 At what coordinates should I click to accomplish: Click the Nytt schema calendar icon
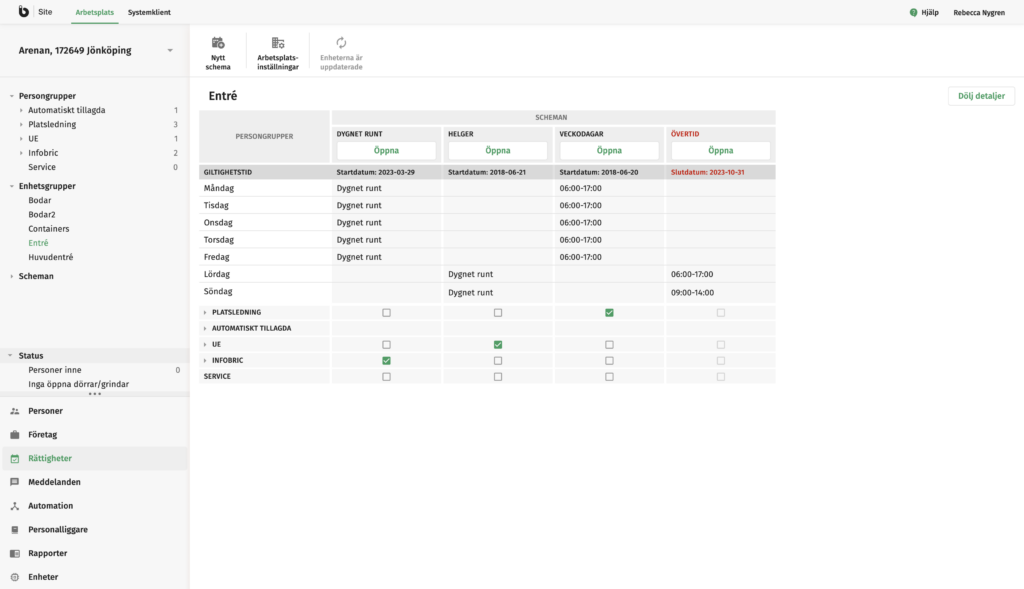(218, 43)
